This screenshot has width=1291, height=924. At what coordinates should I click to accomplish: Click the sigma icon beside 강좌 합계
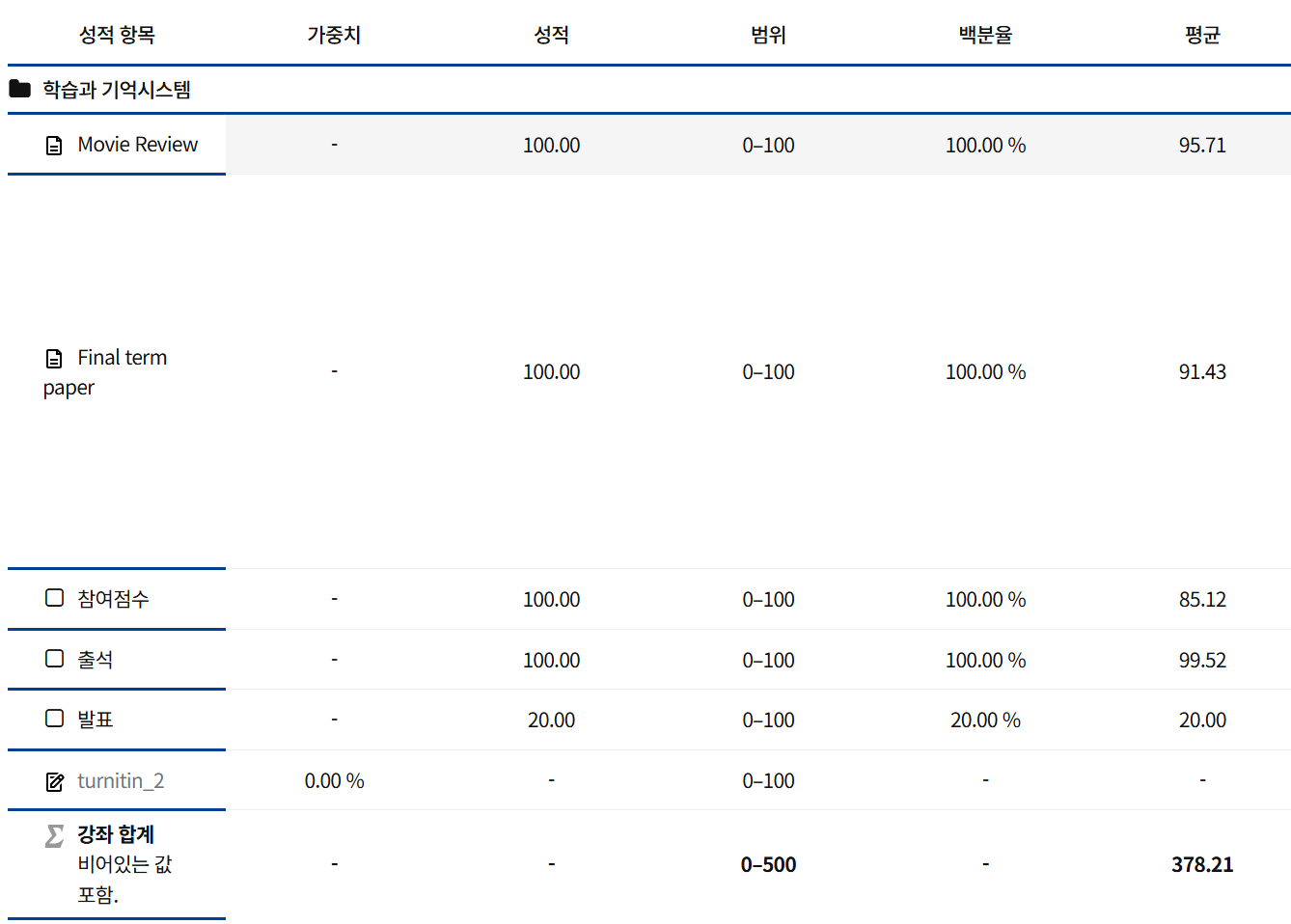click(55, 835)
